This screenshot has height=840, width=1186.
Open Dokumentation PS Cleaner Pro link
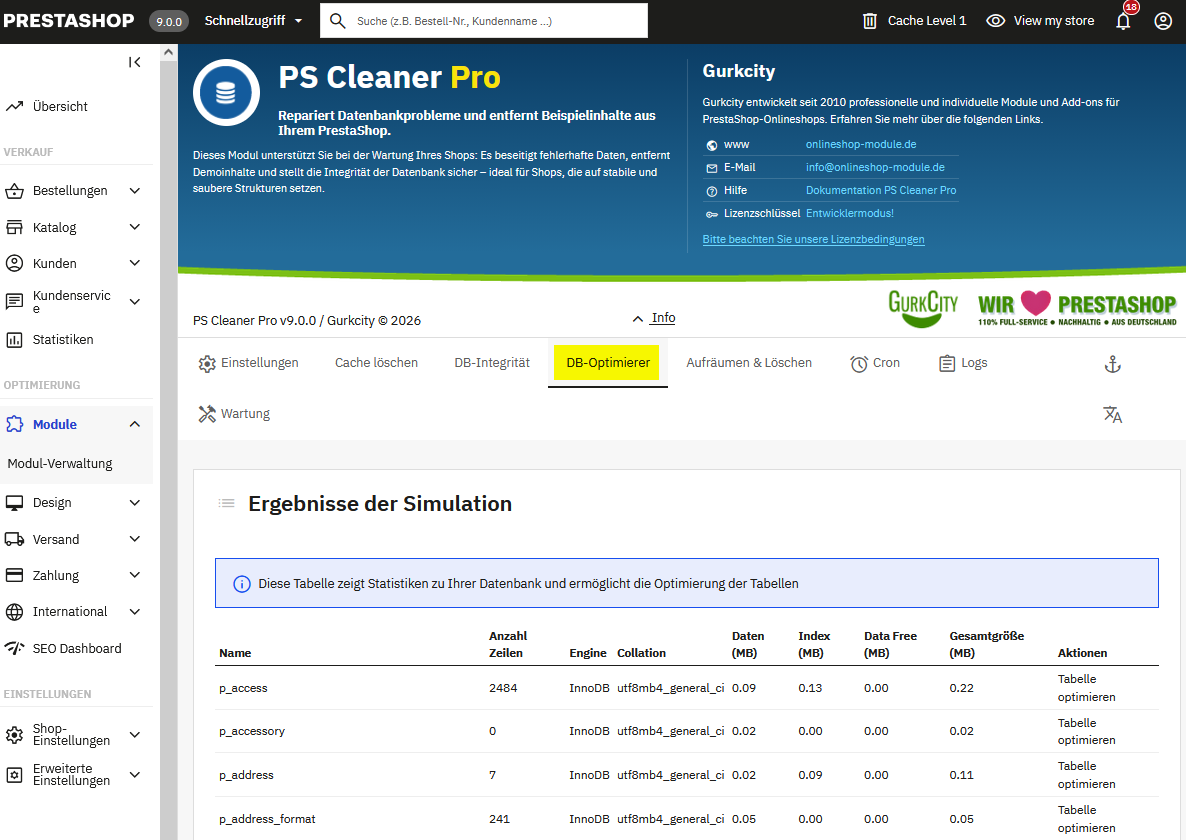[x=880, y=191]
